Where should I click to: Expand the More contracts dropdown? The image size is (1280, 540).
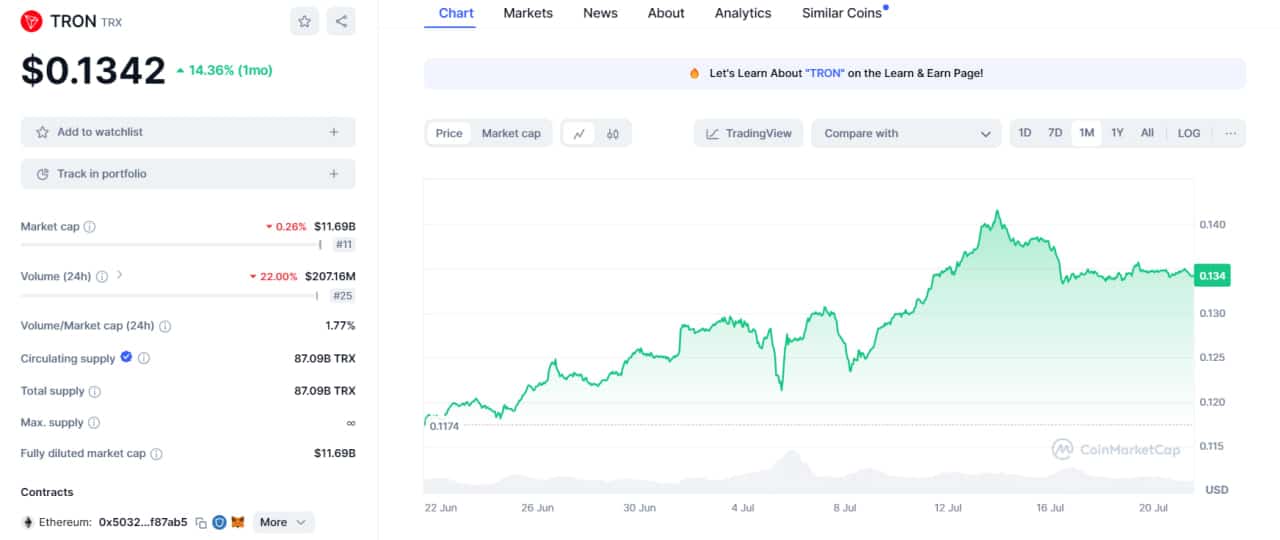click(283, 522)
